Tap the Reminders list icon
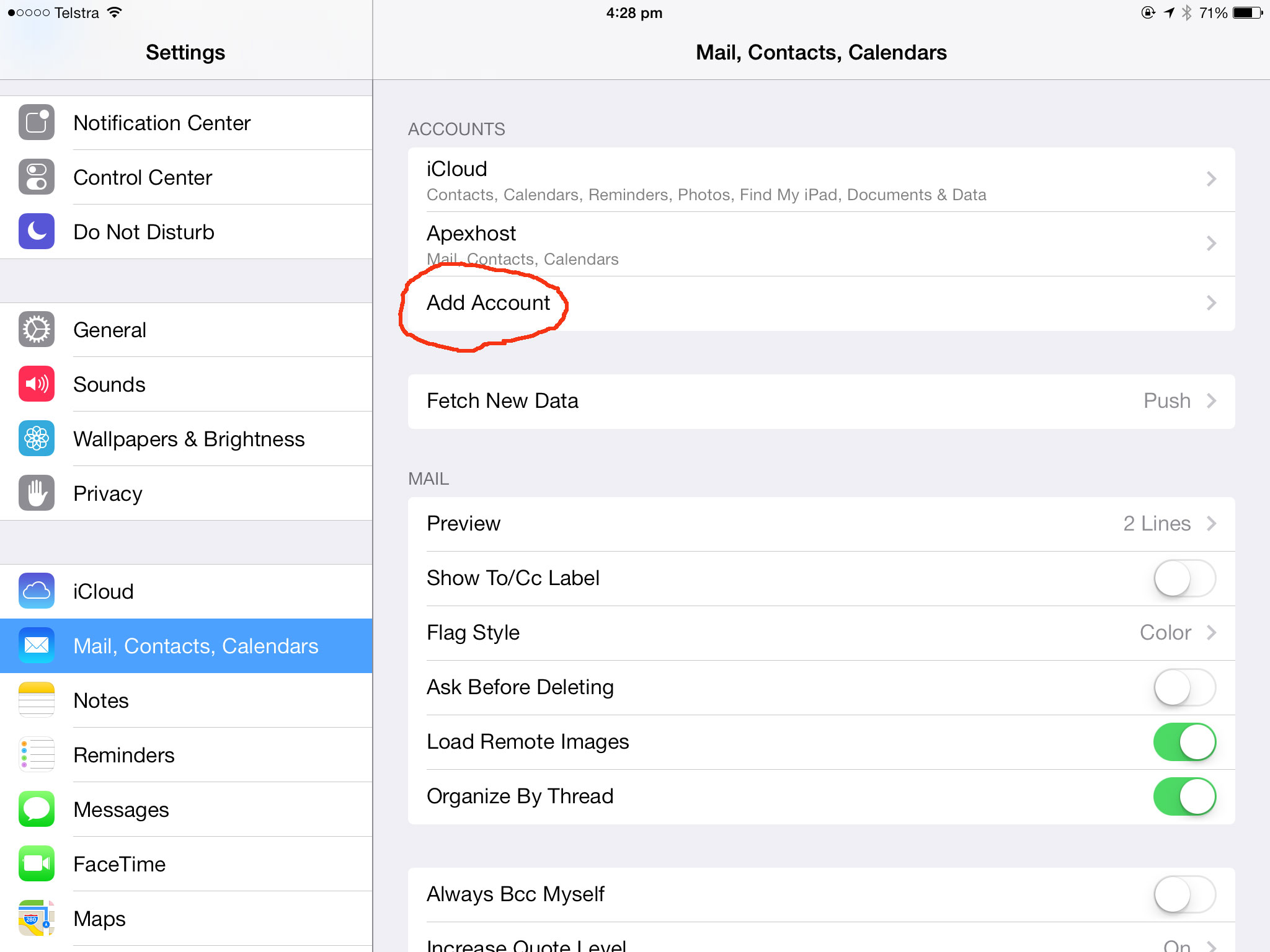The image size is (1270, 952). tap(37, 754)
